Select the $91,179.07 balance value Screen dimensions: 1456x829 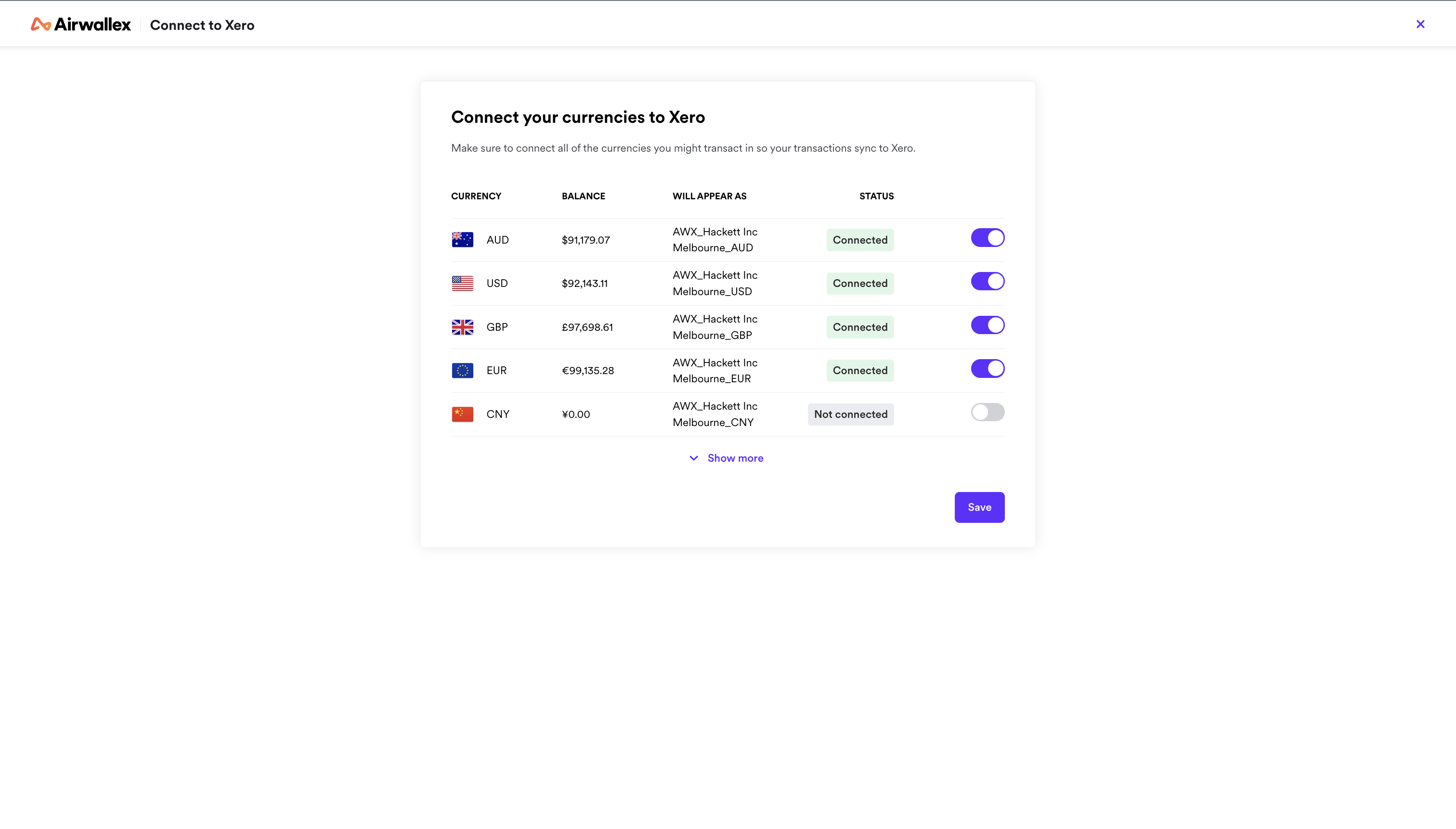(x=585, y=240)
